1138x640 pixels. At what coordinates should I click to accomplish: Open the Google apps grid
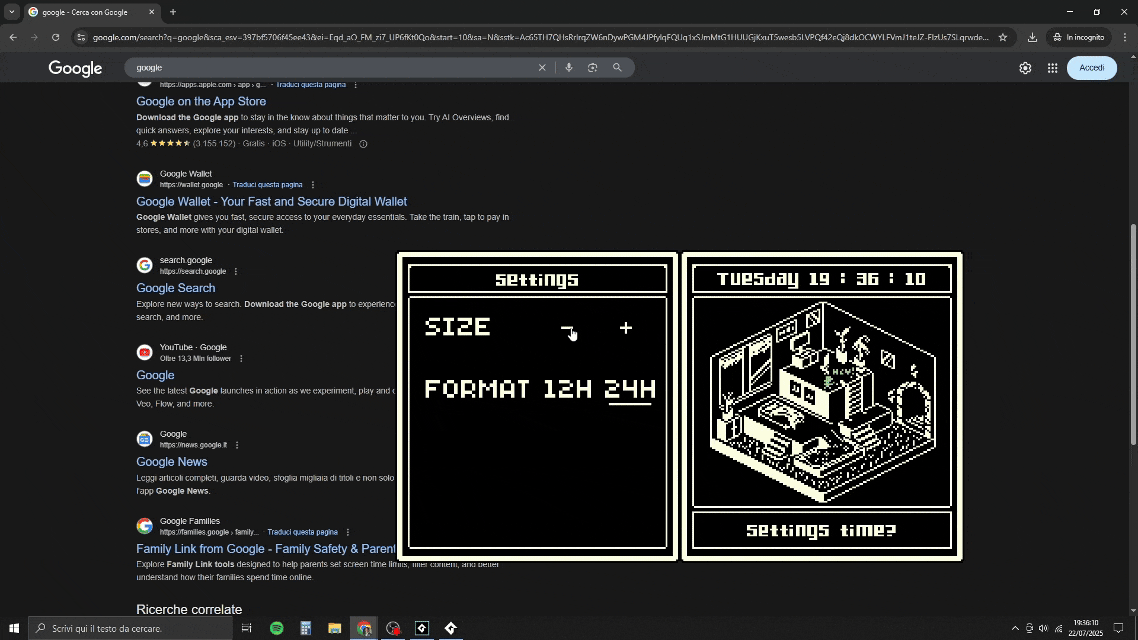tap(1052, 68)
